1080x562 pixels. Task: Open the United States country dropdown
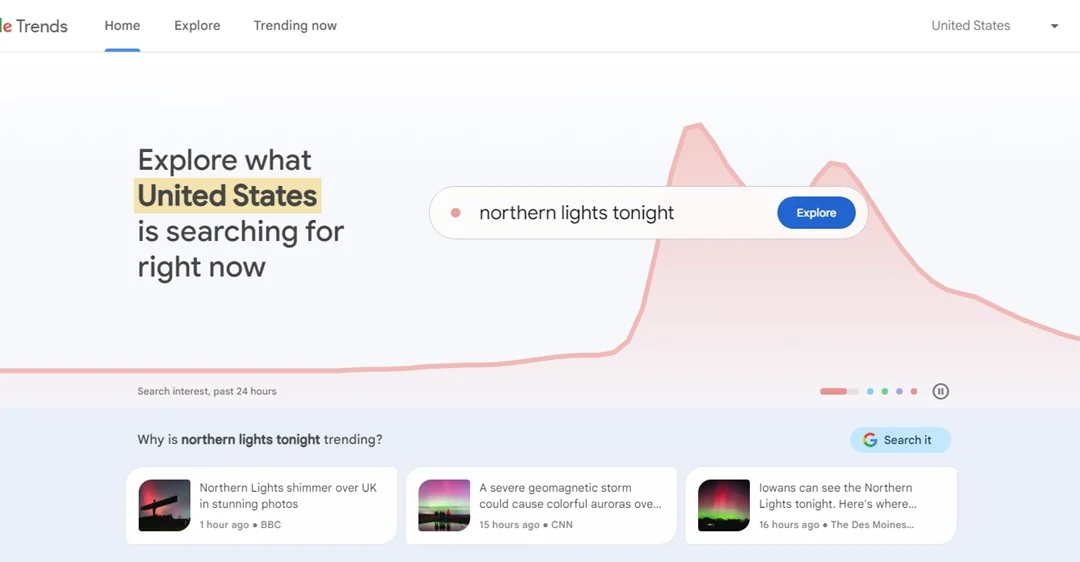[971, 26]
